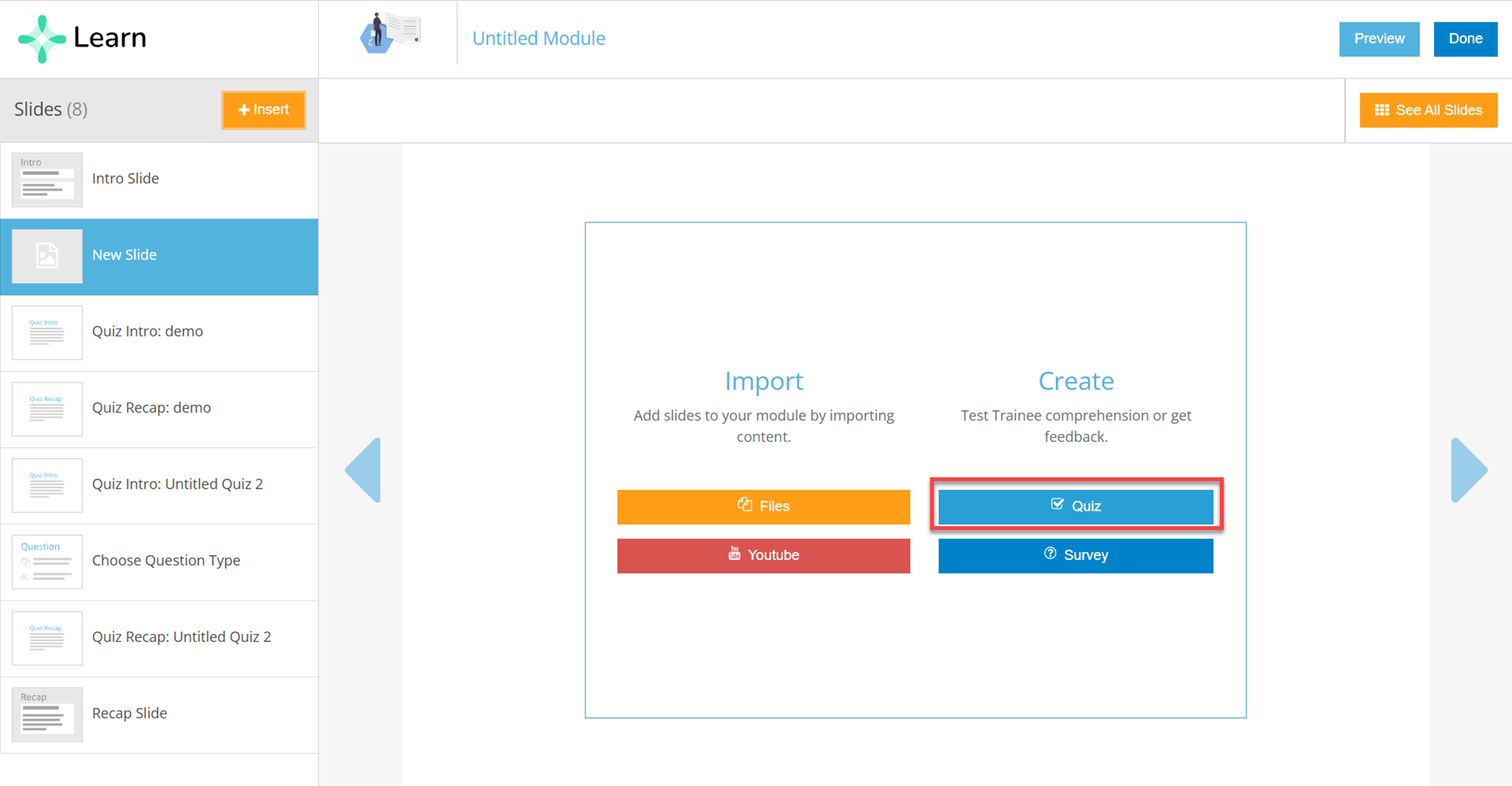The height and width of the screenshot is (786, 1512).
Task: Click the Choose Question Type thumbnail
Action: click(x=47, y=561)
